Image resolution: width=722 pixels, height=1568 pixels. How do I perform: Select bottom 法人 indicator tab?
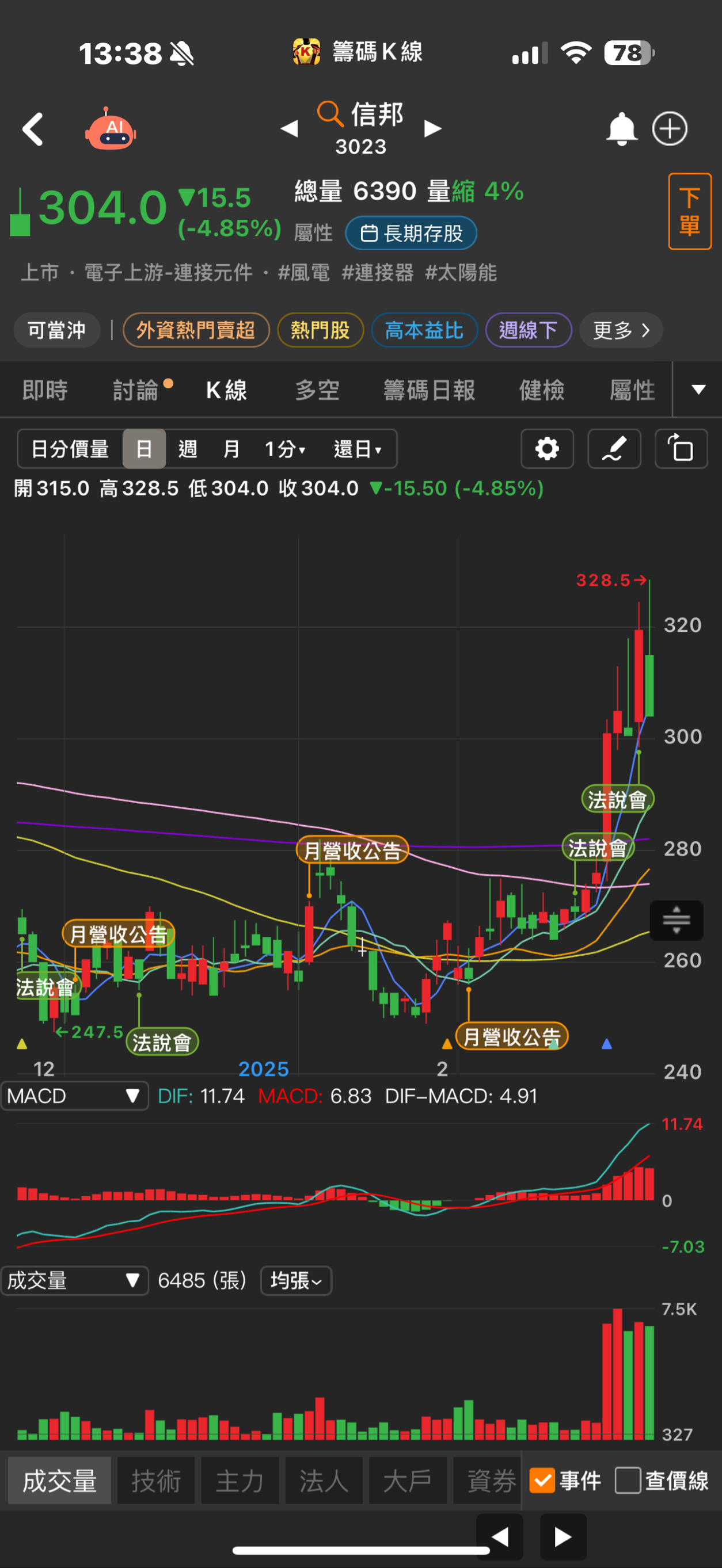tap(324, 1481)
